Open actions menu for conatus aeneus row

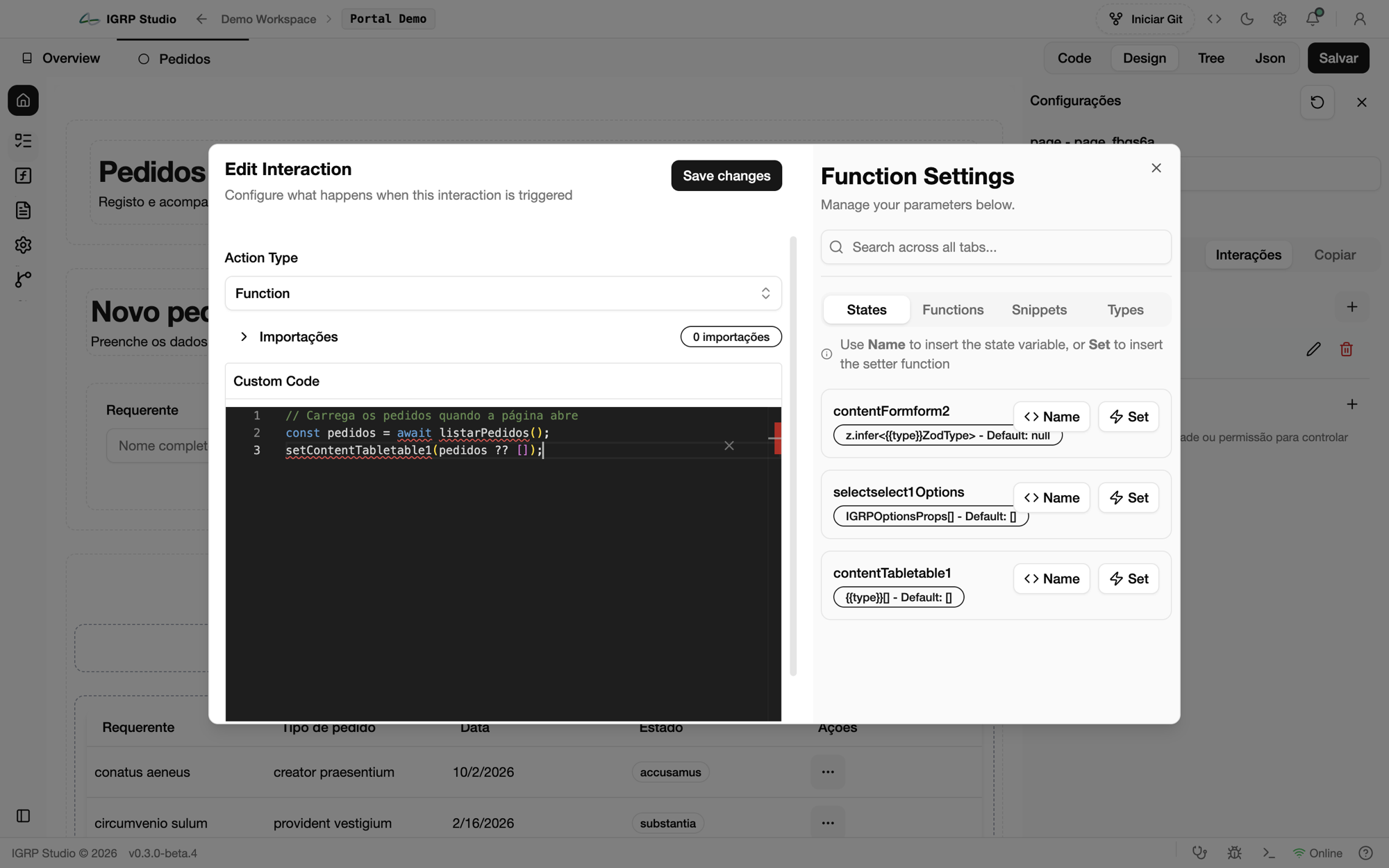point(828,771)
